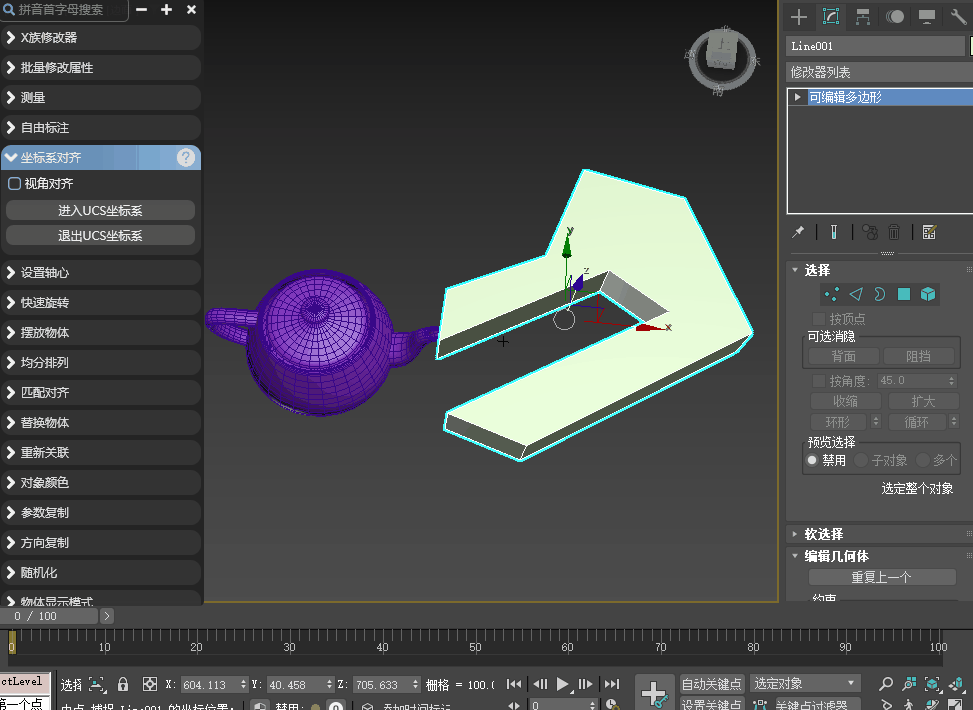Select Polygon sub-object level icon
Image resolution: width=973 pixels, height=710 pixels.
[904, 294]
